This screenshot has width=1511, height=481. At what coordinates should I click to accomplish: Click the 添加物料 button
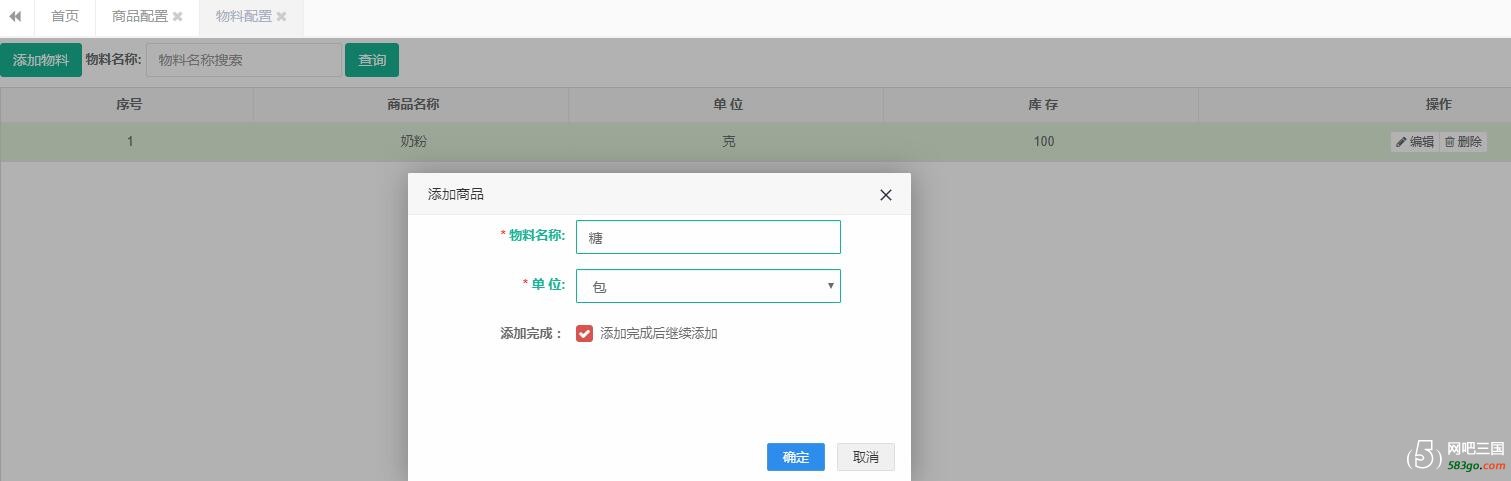coord(41,60)
